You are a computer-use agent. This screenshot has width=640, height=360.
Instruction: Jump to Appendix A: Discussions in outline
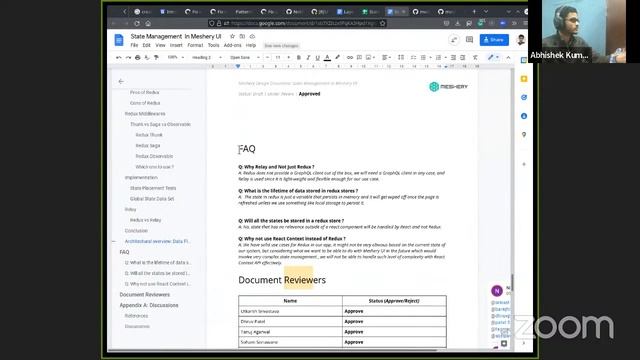click(149, 305)
